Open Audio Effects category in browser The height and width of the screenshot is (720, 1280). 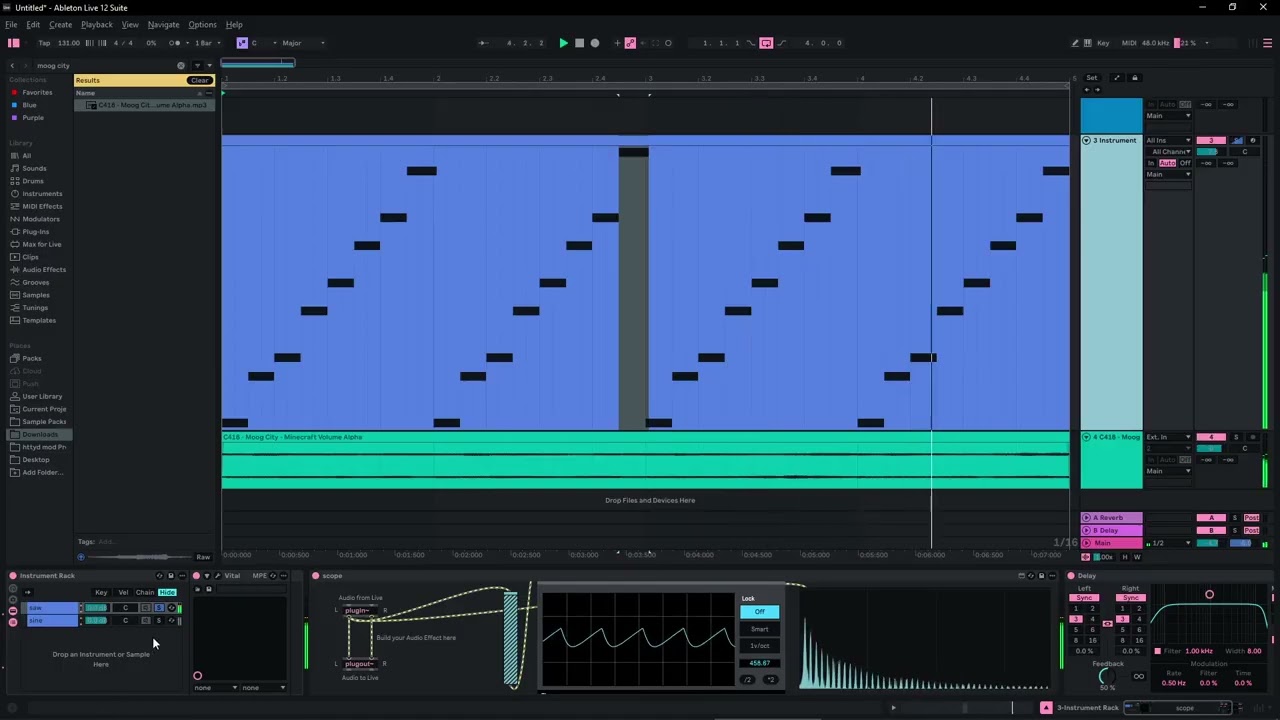44,270
